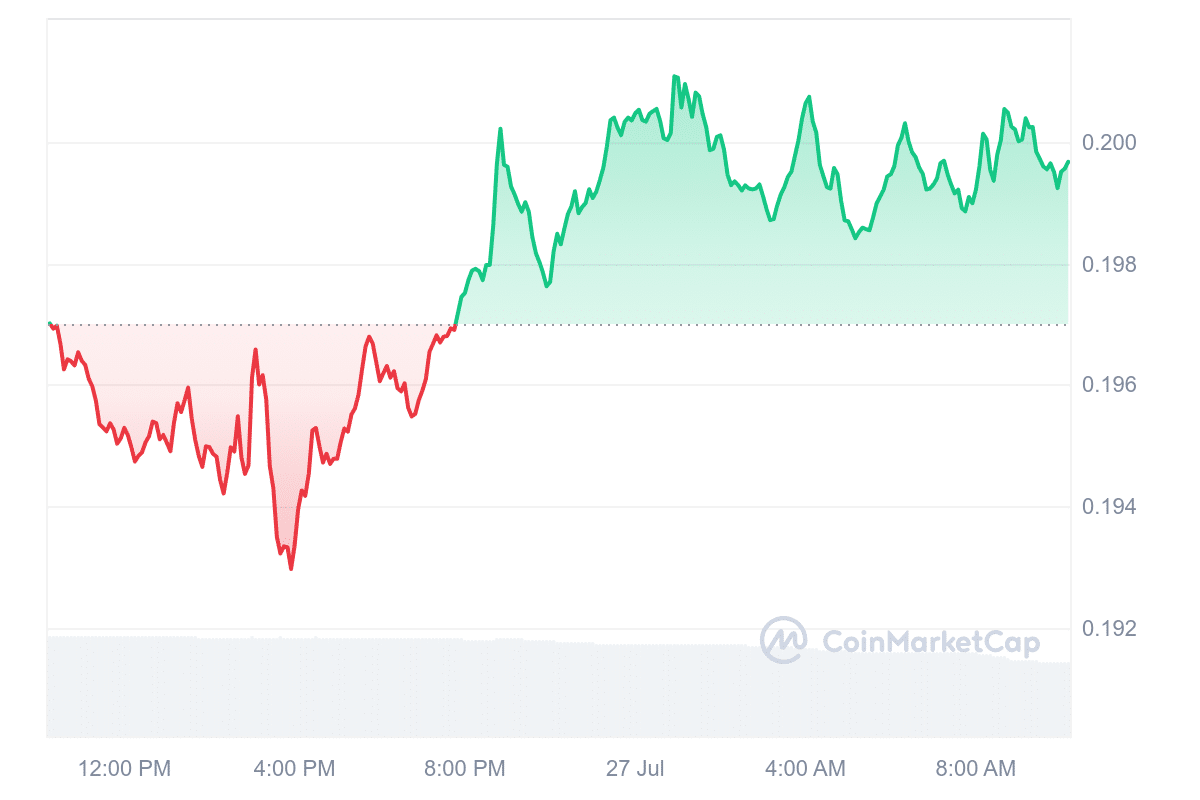
Task: Click the 12:00 PM time axis label
Action: coord(125,769)
